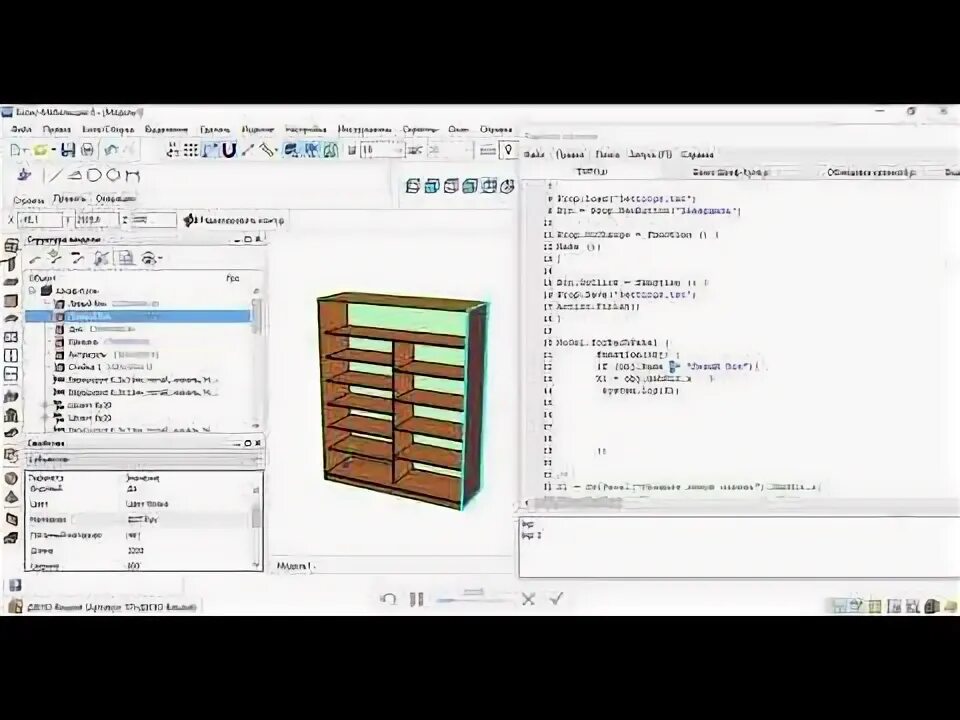Click the first icon in bottom-right status tray

(x=838, y=606)
